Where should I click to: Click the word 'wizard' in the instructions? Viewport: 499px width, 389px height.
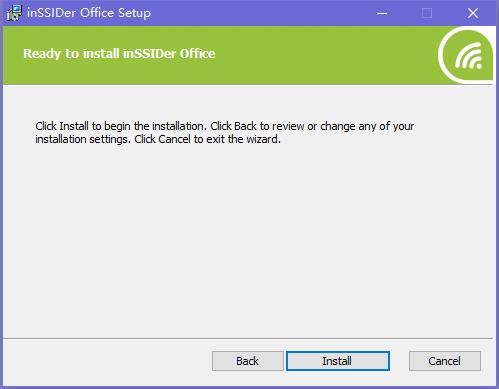coord(262,139)
